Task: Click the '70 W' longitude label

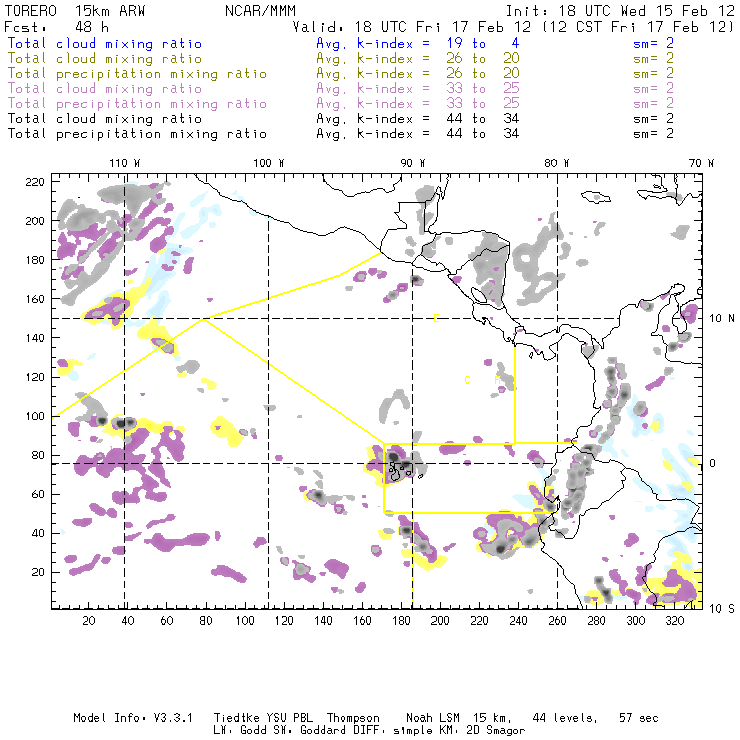Action: point(701,163)
